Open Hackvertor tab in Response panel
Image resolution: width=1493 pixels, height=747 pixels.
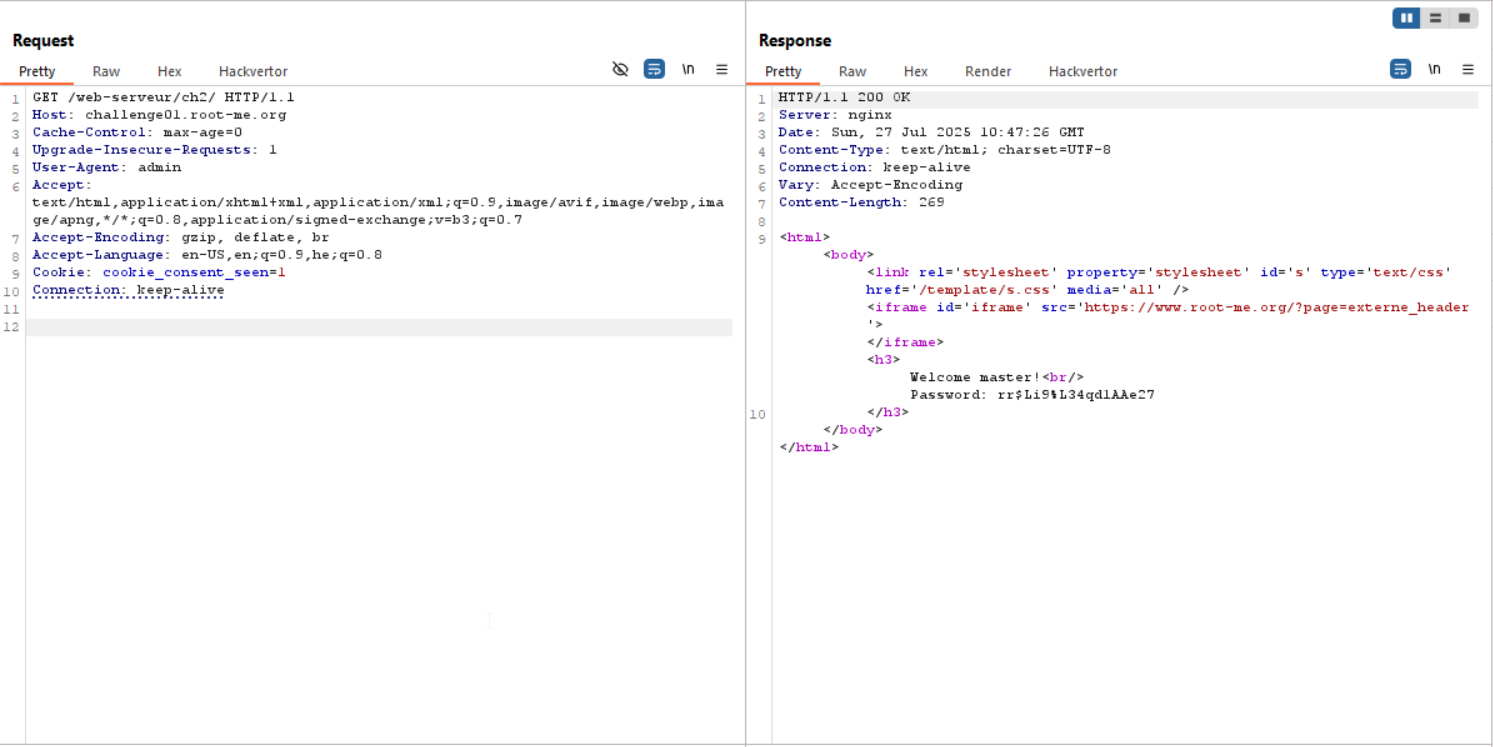[1083, 71]
